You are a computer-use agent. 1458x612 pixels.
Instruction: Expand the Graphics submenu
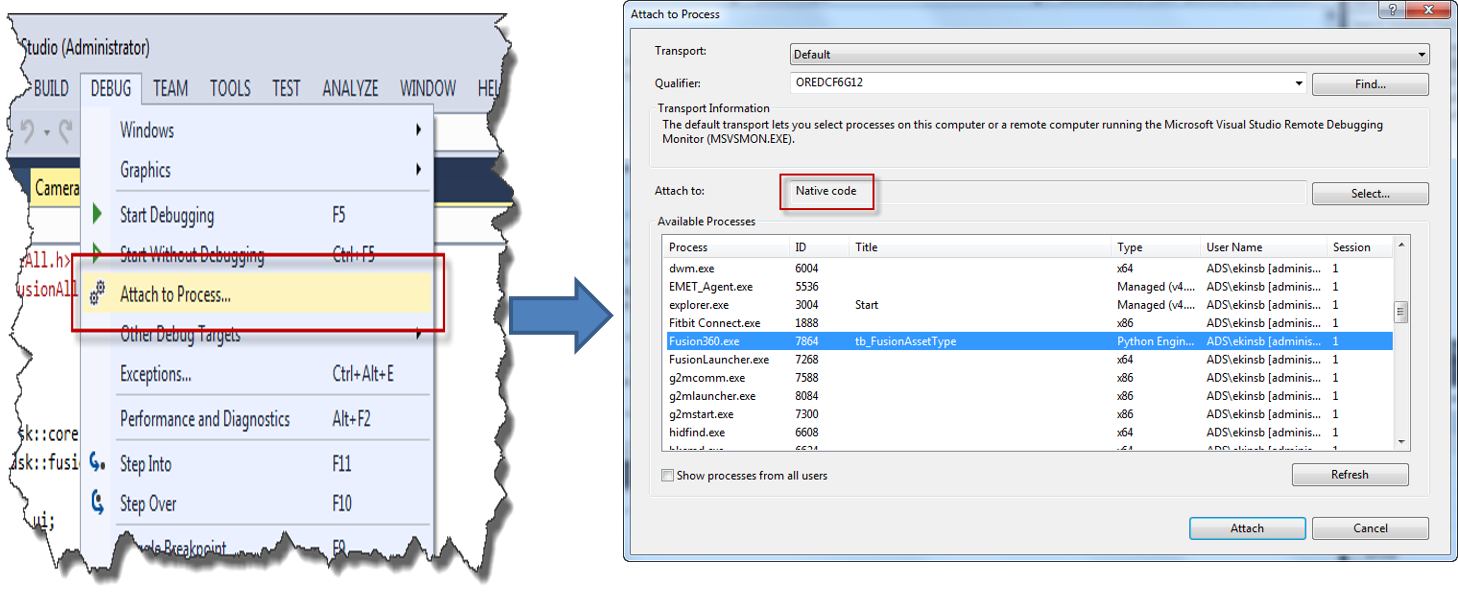[417, 170]
